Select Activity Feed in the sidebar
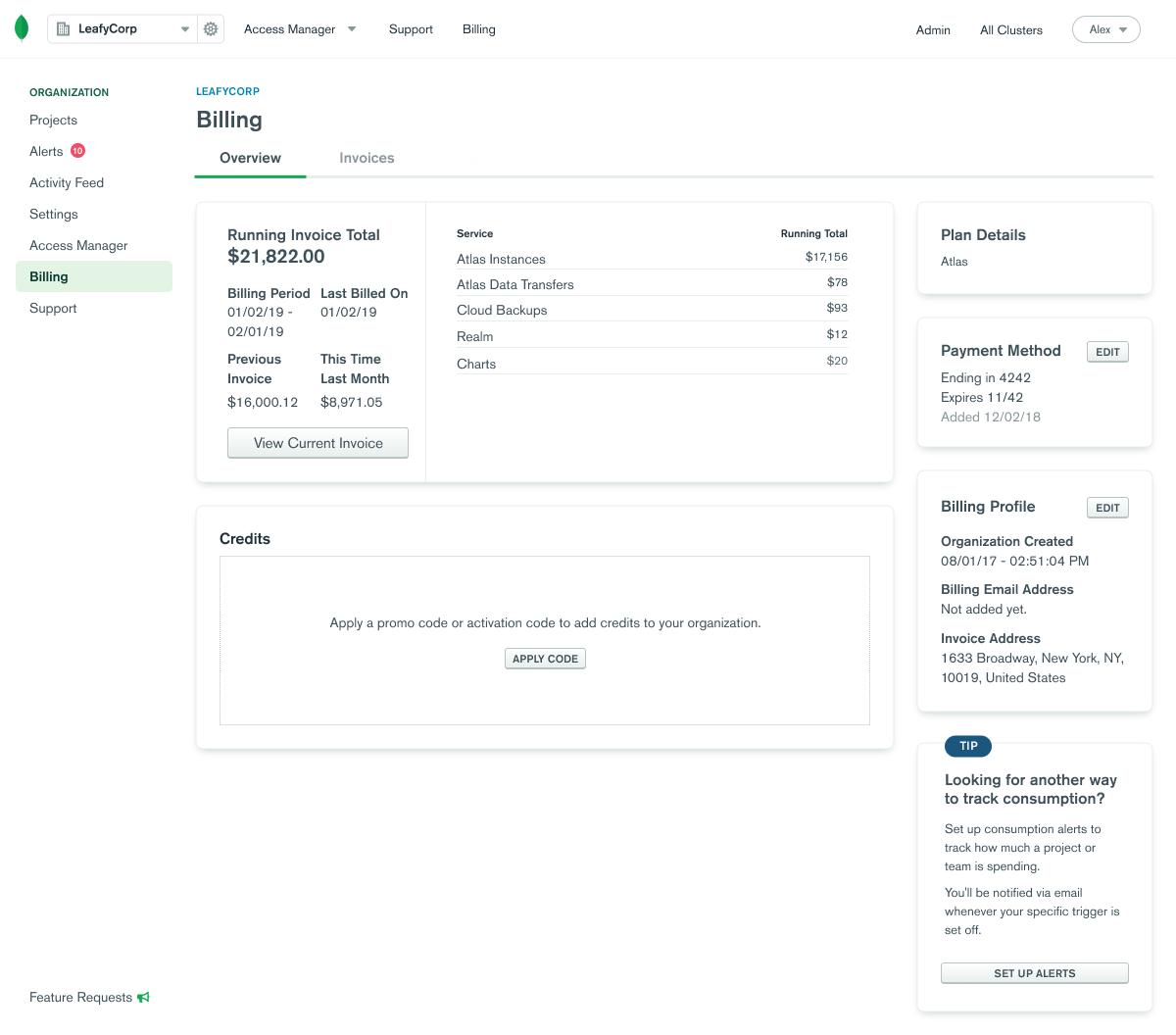1176x1035 pixels. click(66, 182)
